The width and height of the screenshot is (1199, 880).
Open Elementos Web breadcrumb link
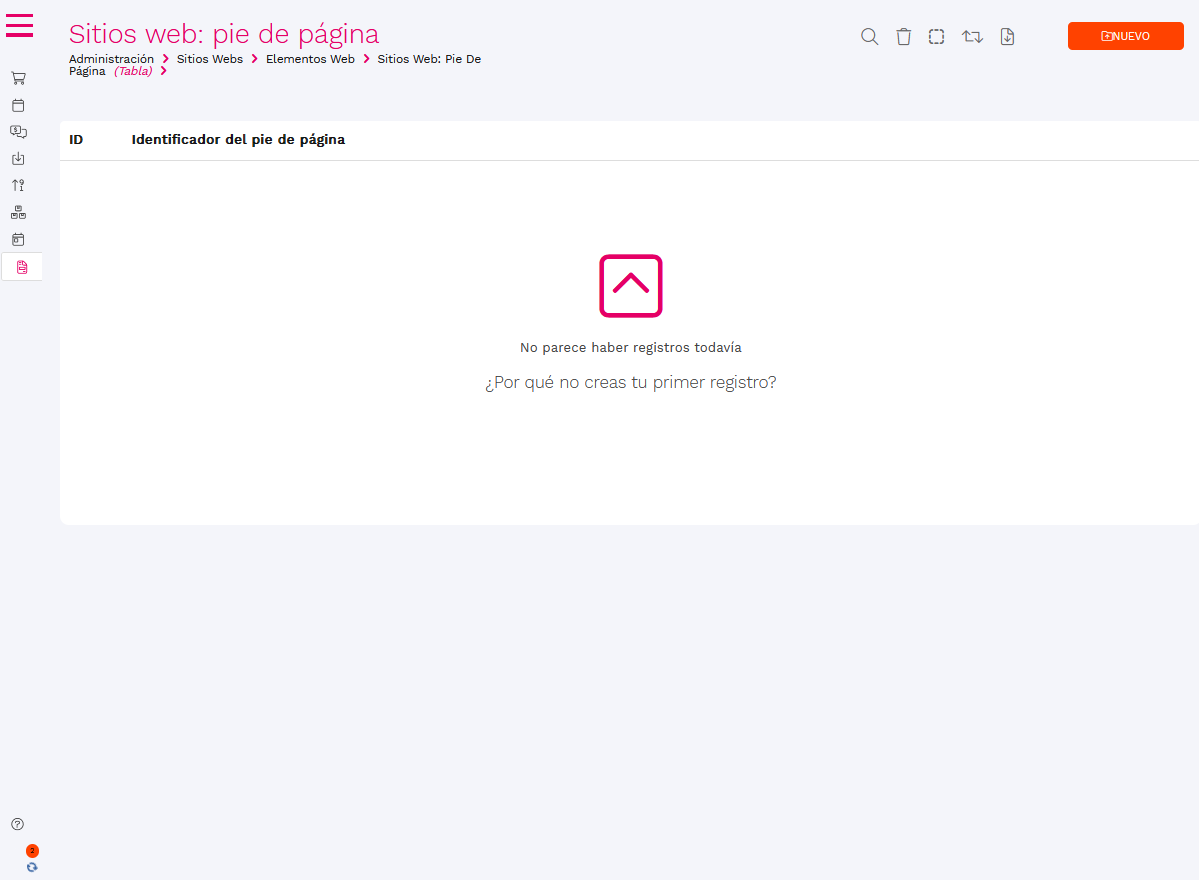pyautogui.click(x=310, y=59)
